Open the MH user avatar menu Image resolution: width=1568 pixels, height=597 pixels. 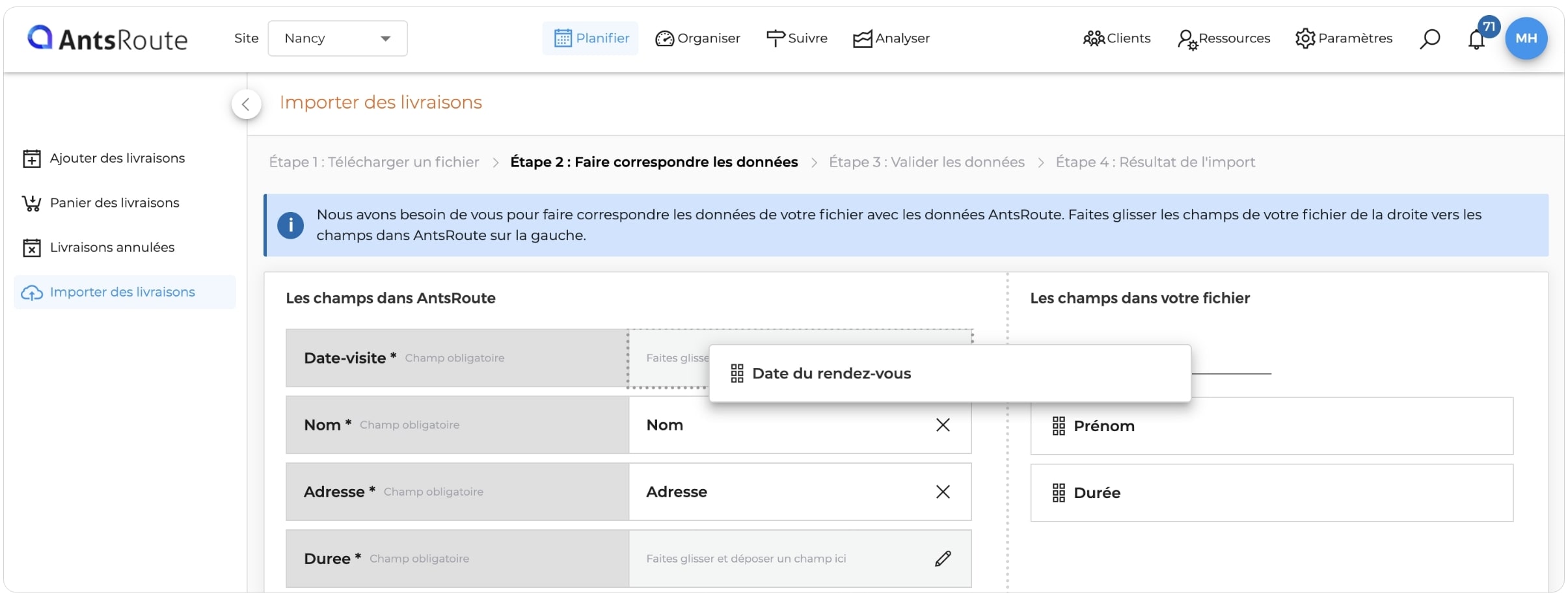(1526, 38)
